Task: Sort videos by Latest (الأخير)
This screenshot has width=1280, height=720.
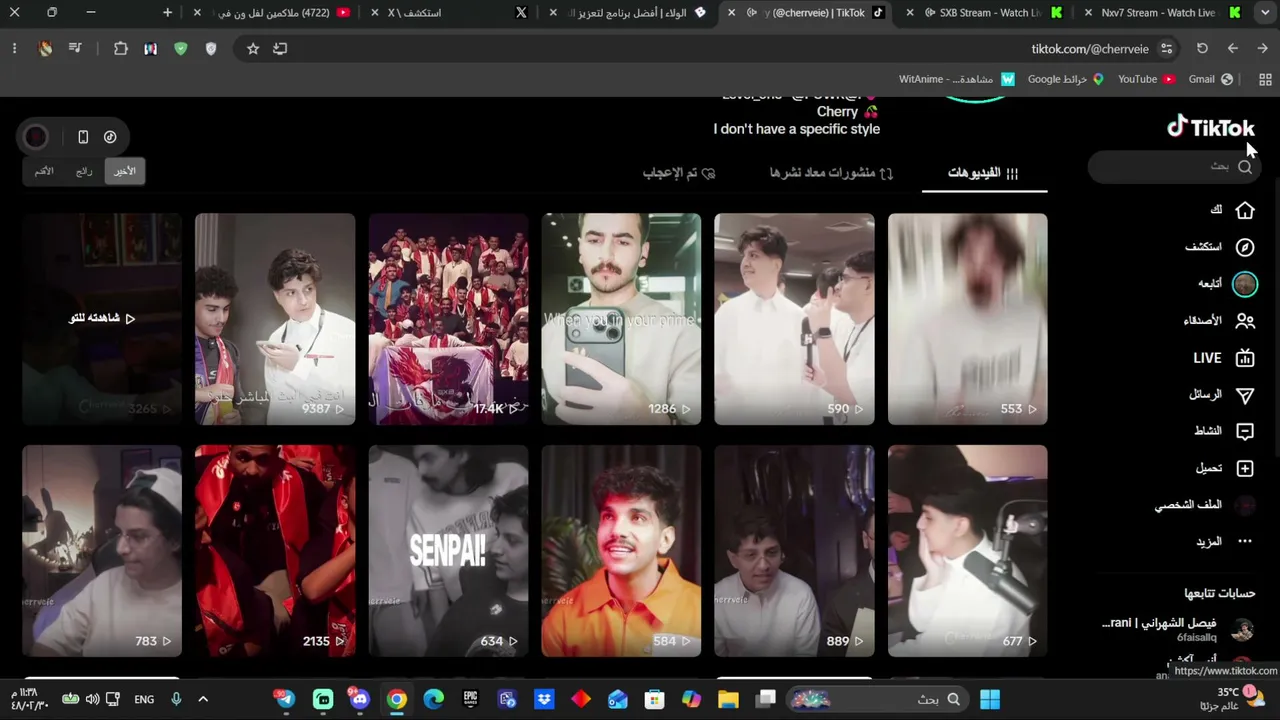Action: 125,171
